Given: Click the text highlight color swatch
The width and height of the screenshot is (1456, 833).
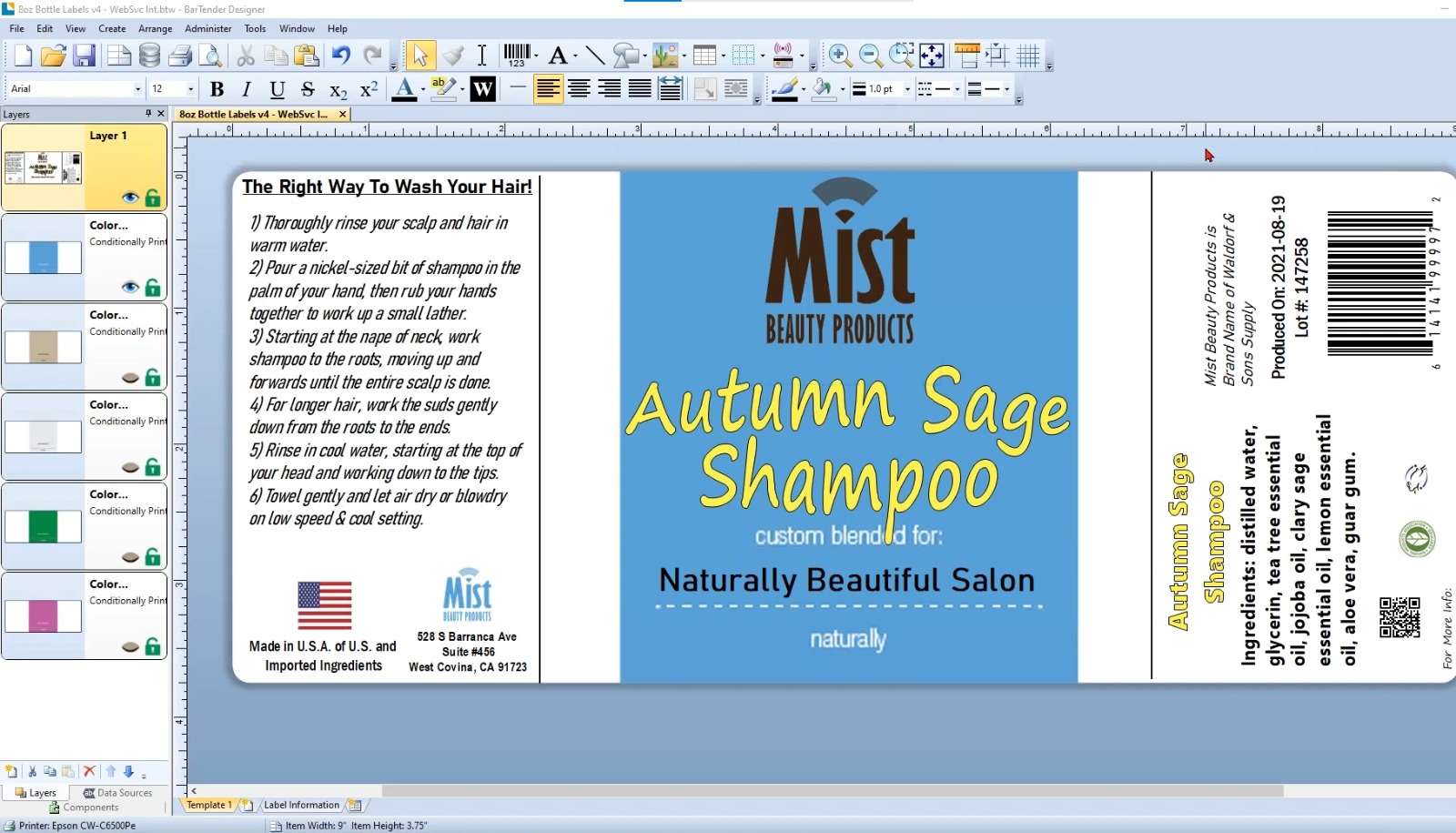Looking at the screenshot, I should [442, 89].
